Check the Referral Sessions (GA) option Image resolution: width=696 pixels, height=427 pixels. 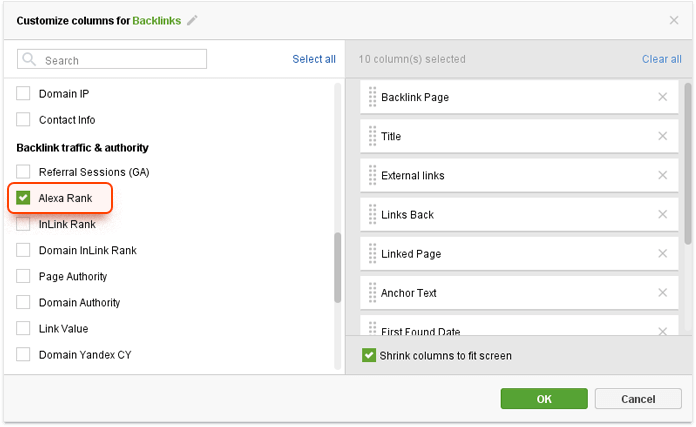click(23, 171)
